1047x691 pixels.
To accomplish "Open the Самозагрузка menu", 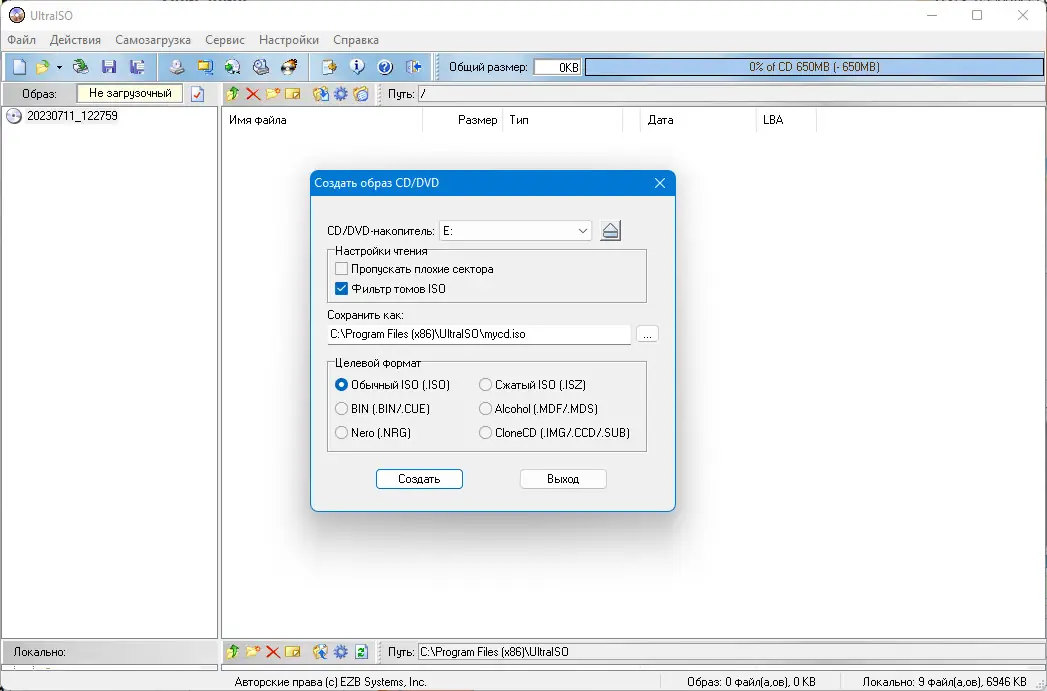I will click(153, 40).
